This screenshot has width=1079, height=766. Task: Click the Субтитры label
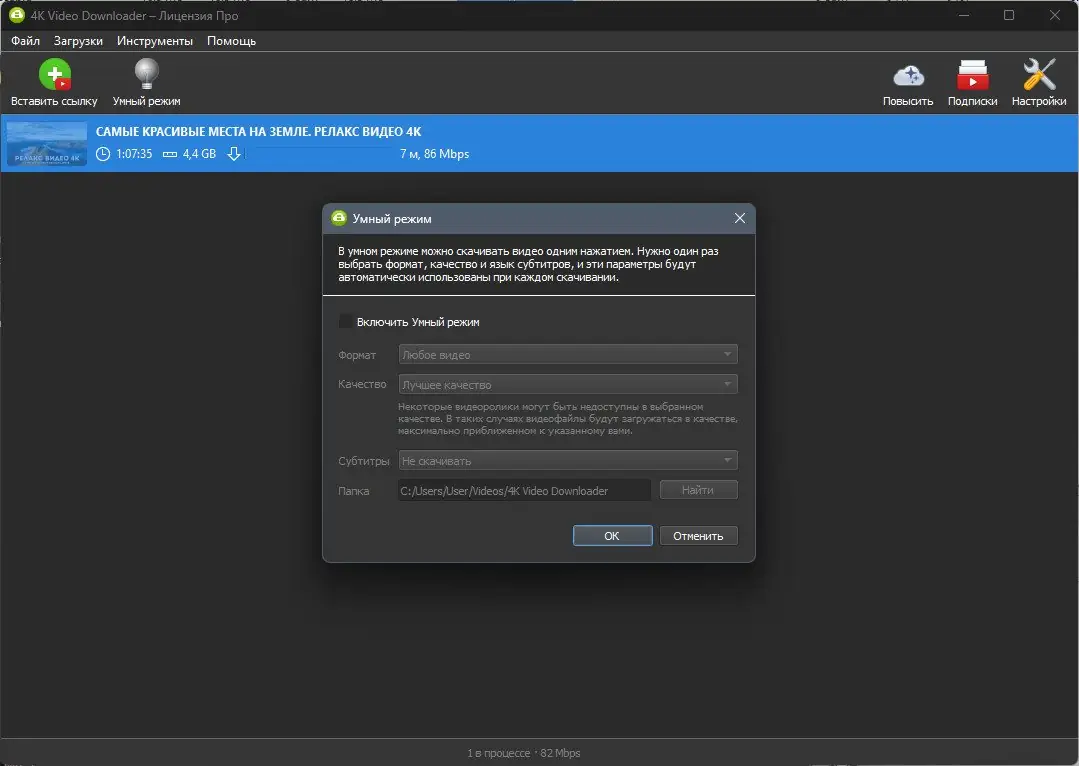click(364, 461)
